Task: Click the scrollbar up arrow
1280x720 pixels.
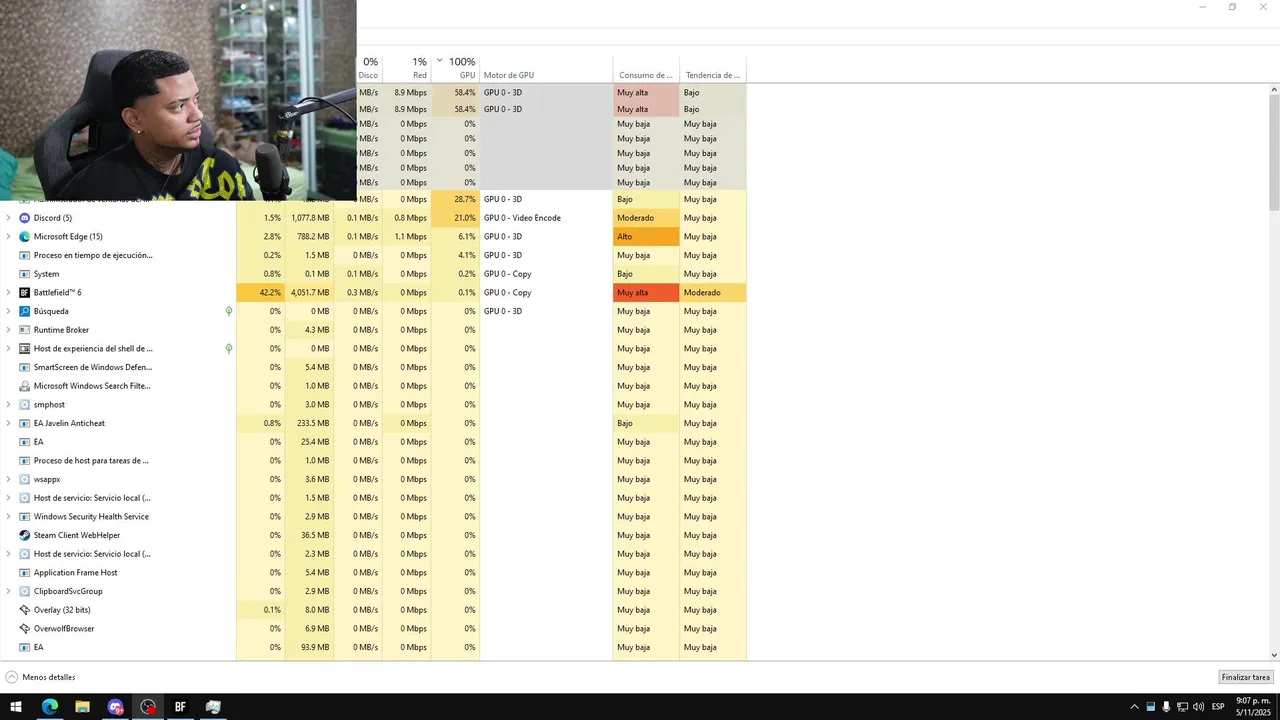Action: coord(1274,90)
